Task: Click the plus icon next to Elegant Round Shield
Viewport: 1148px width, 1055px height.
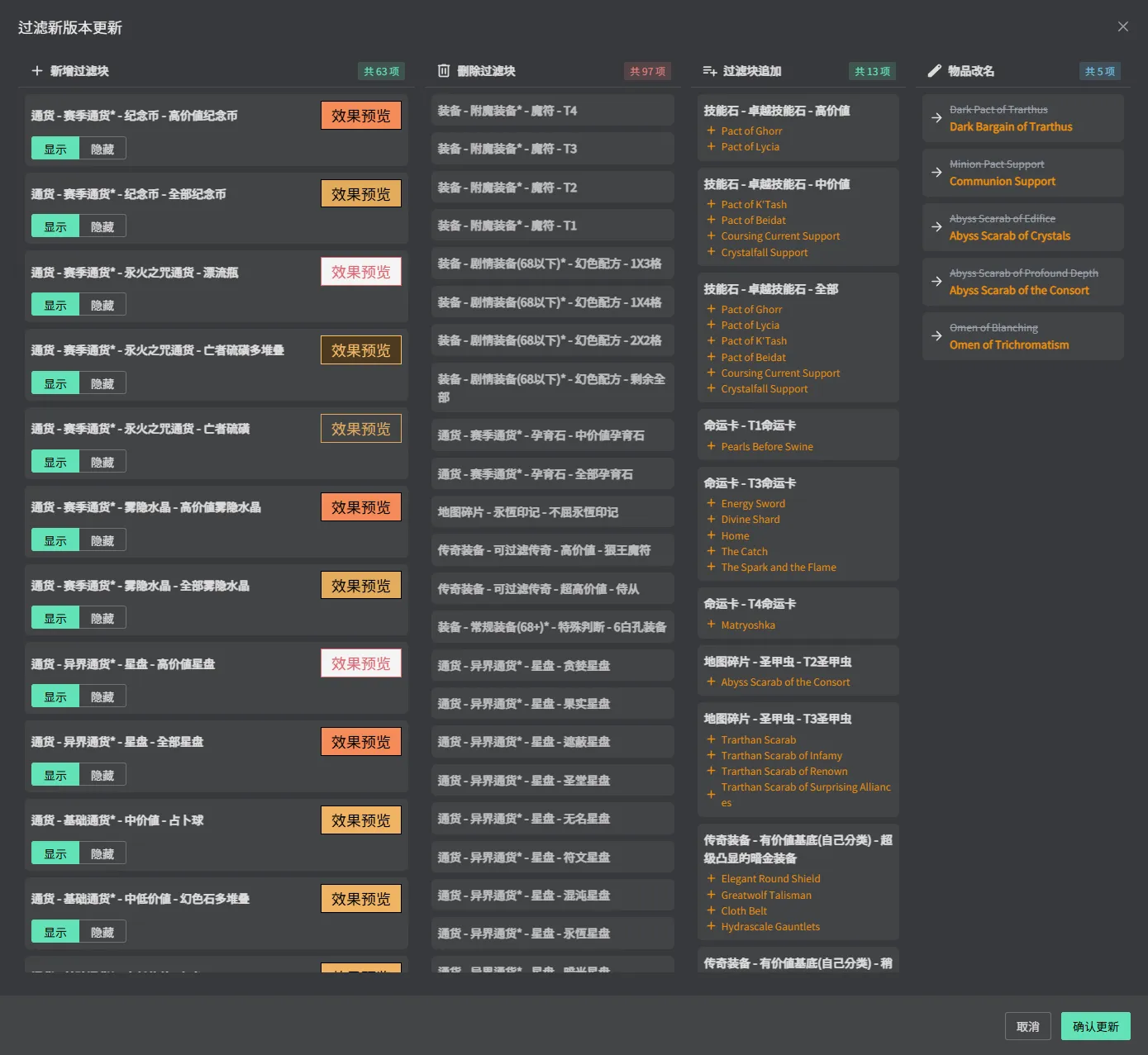Action: [x=711, y=878]
